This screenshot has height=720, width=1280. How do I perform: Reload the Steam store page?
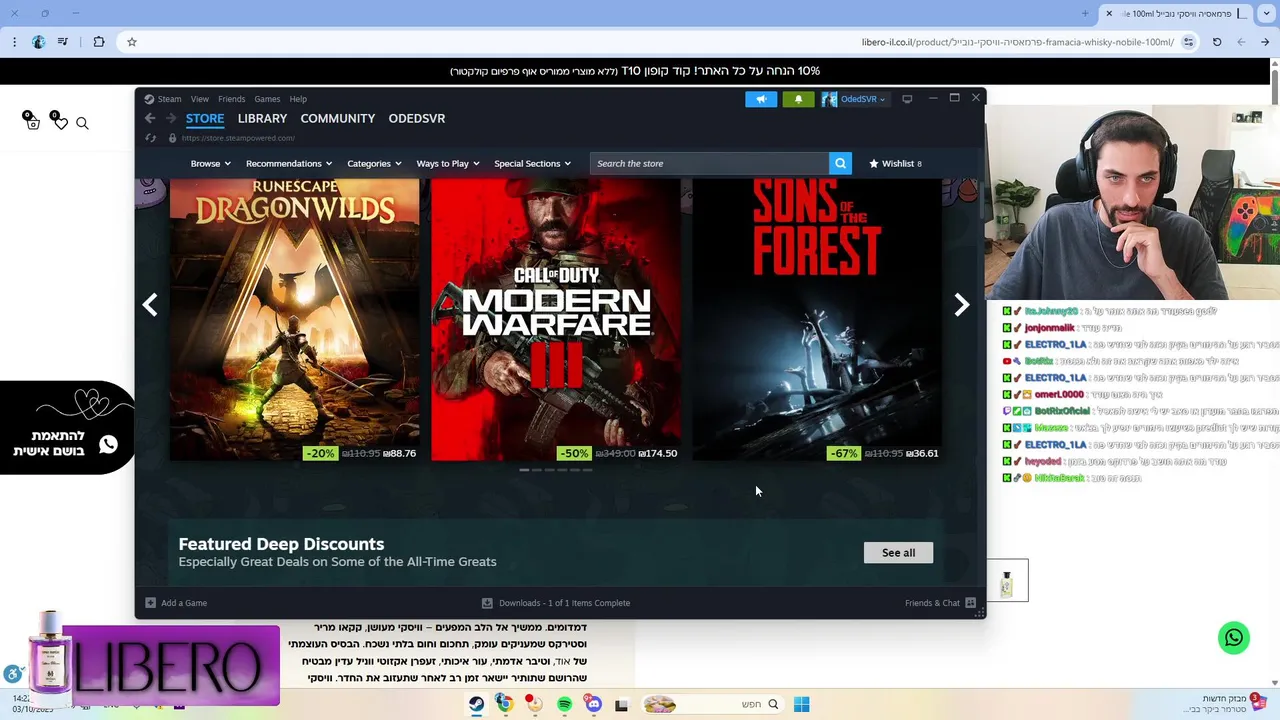tap(150, 138)
